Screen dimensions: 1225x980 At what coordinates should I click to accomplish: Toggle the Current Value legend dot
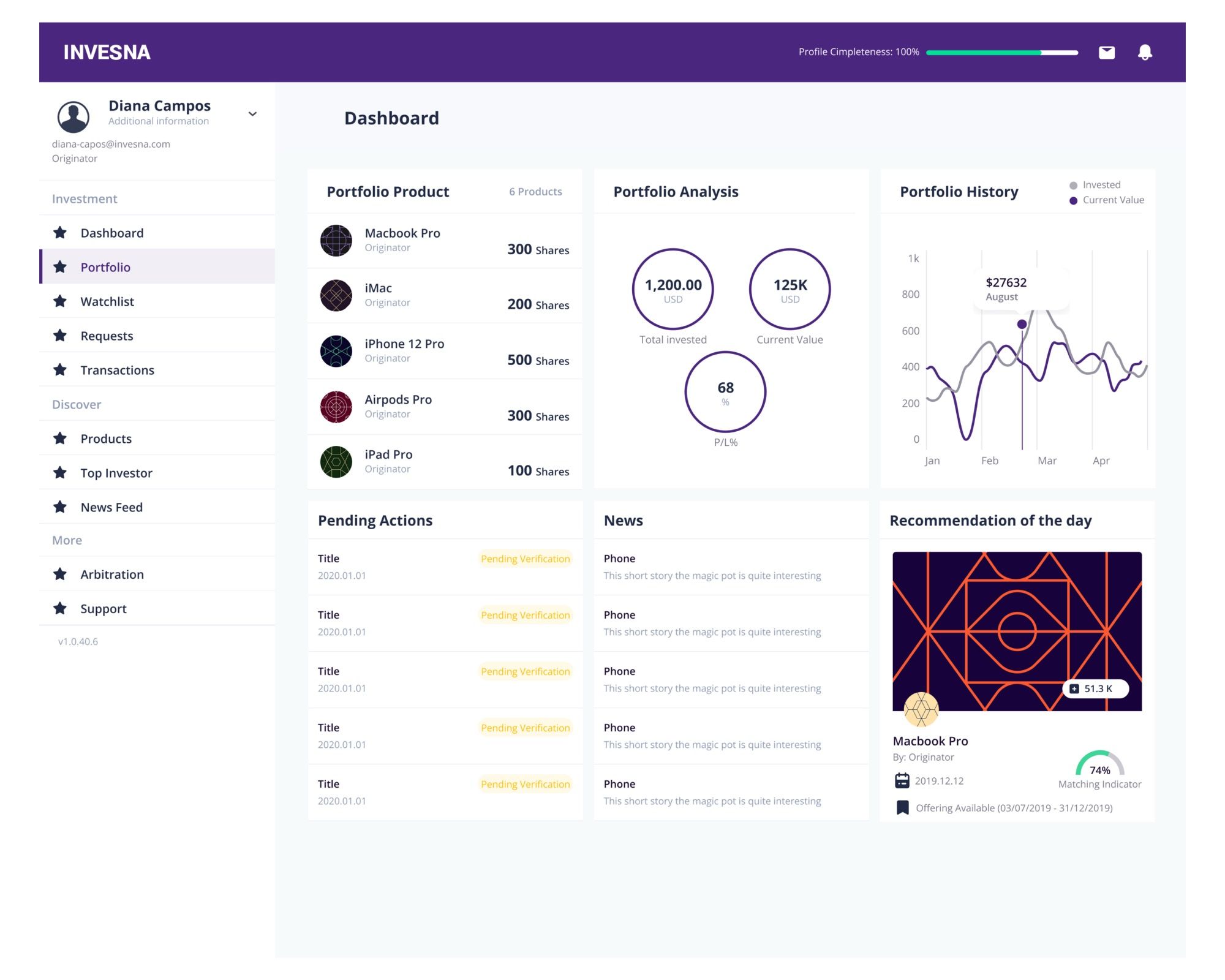(1073, 200)
